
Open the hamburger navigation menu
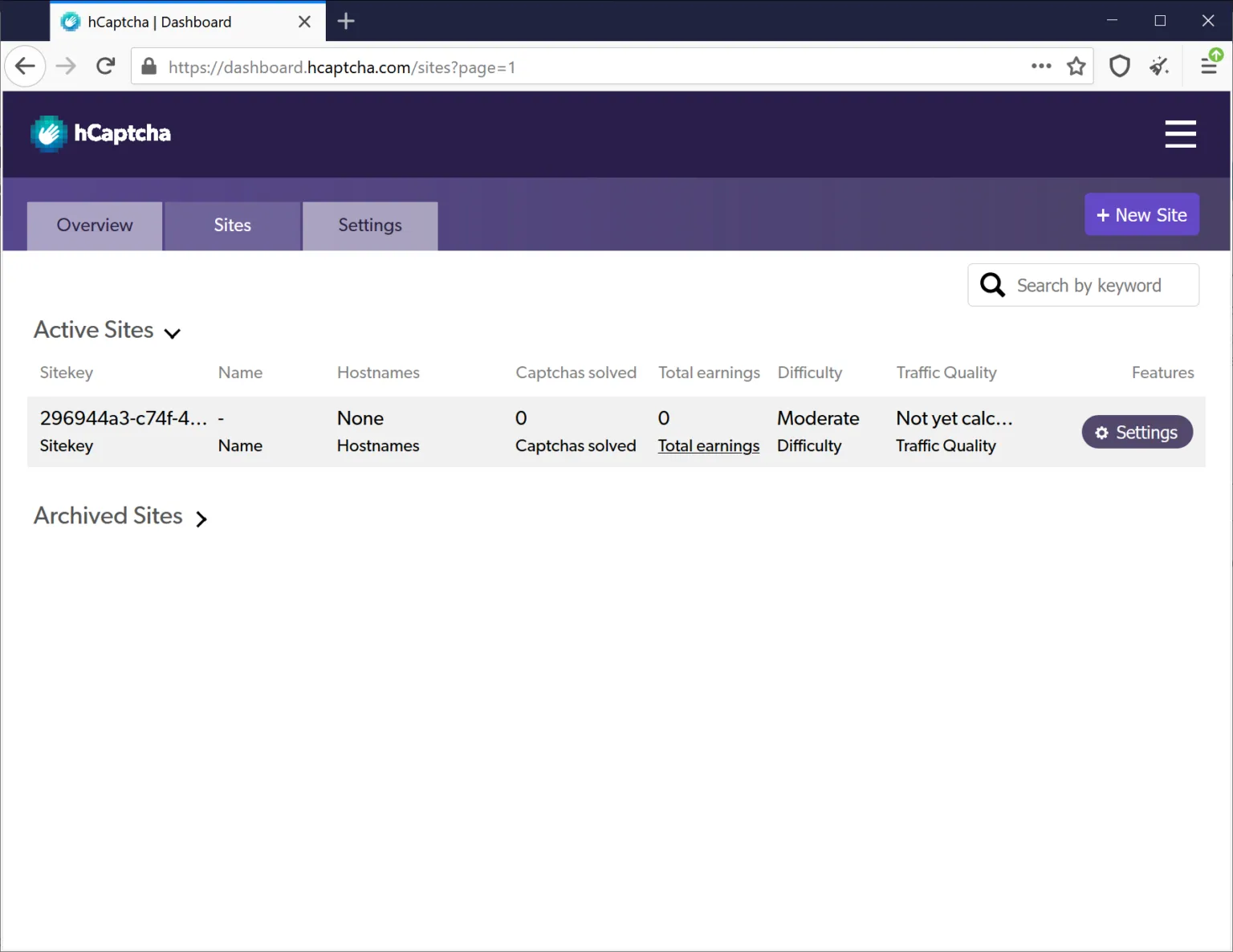click(x=1180, y=134)
